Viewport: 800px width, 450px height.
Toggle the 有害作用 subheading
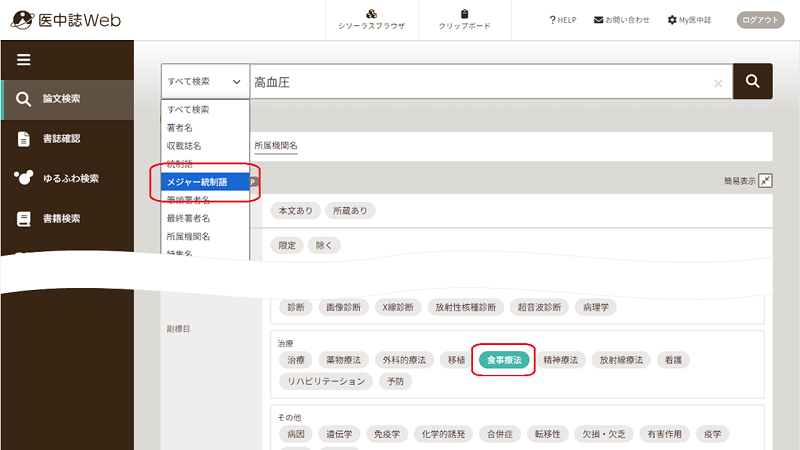pyautogui.click(x=664, y=434)
